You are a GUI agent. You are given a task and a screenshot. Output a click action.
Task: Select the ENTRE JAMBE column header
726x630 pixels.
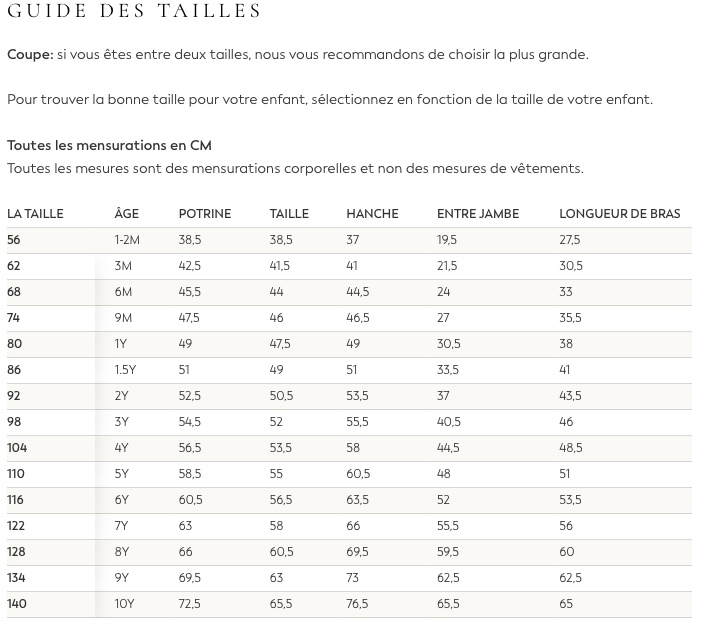pyautogui.click(x=476, y=214)
